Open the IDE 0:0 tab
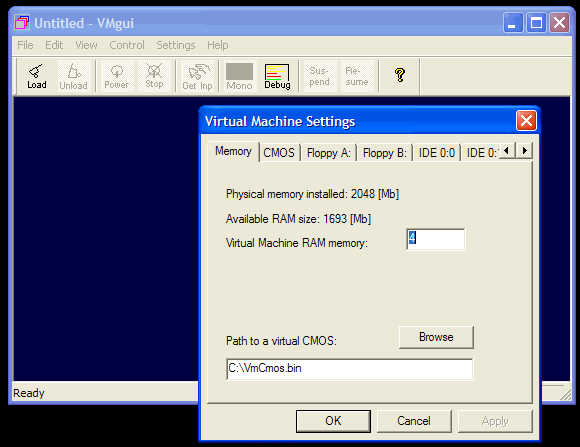This screenshot has height=447, width=580. click(x=436, y=152)
